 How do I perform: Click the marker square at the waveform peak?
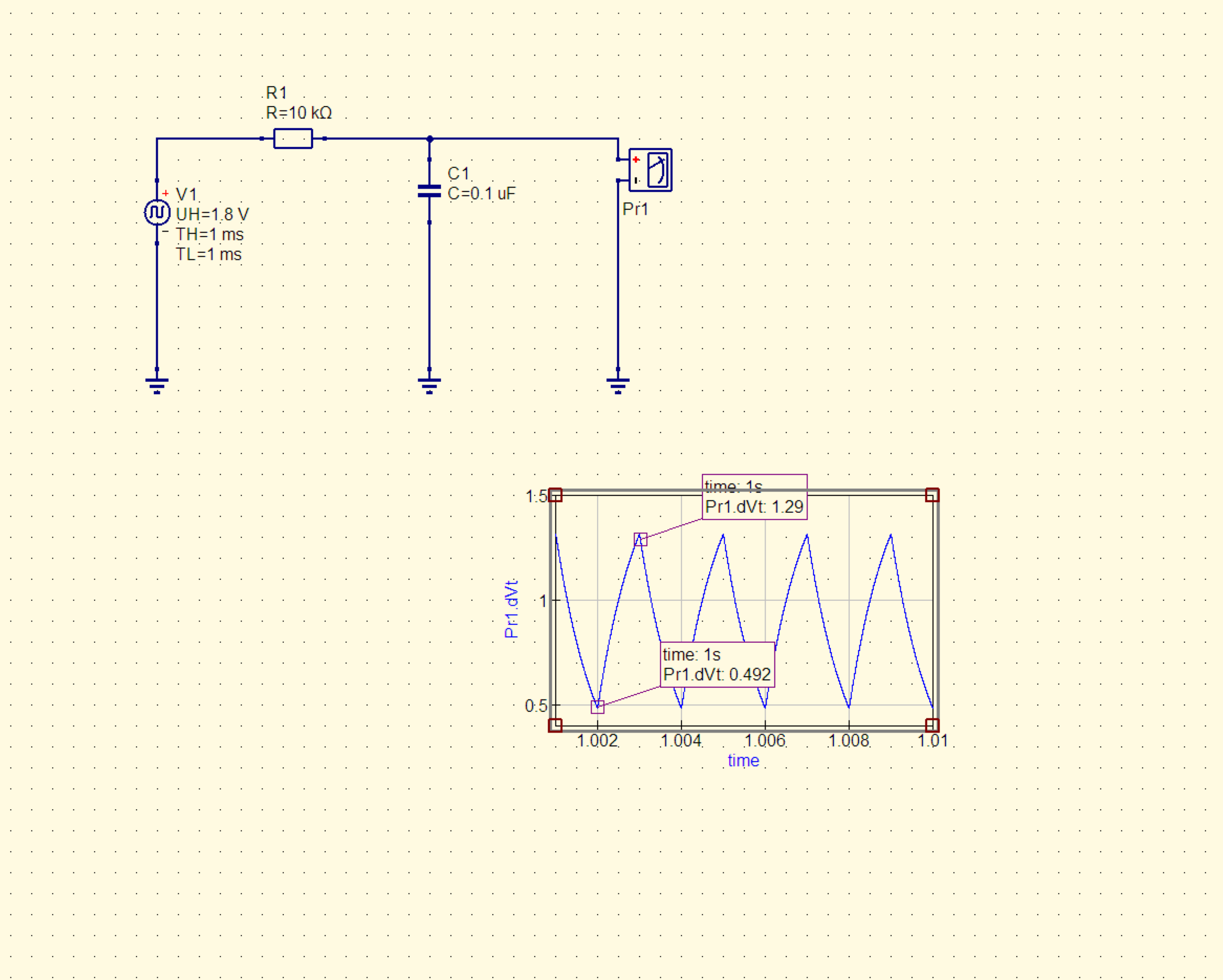pos(640,539)
